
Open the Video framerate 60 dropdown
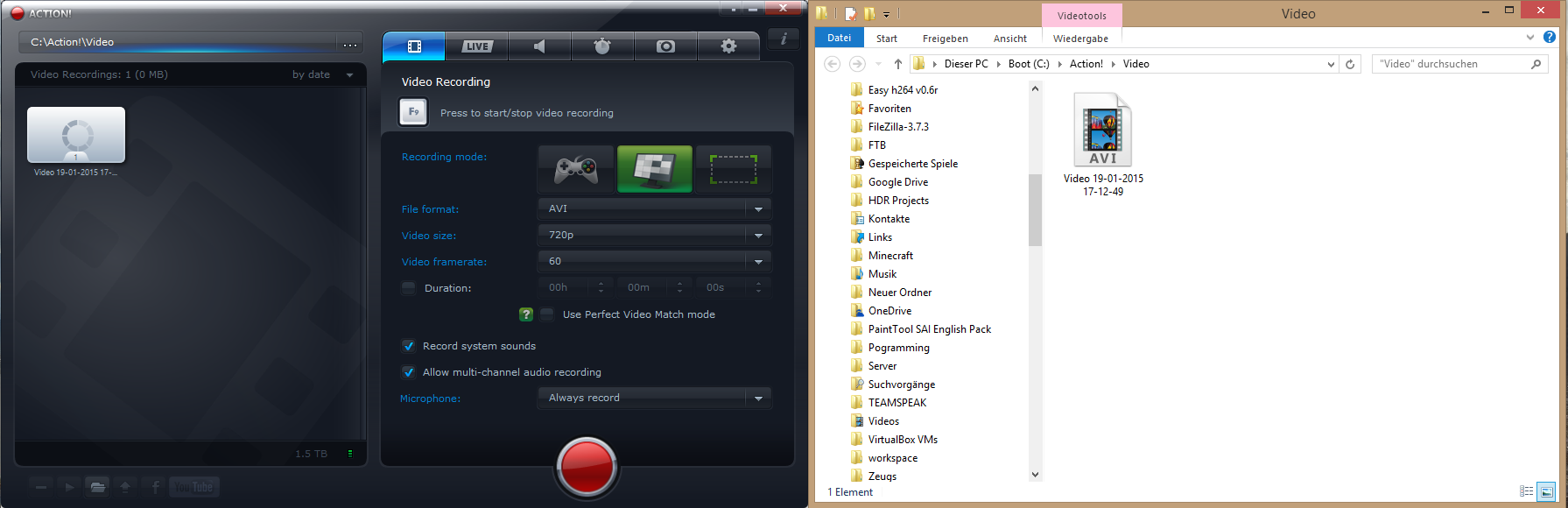coord(654,261)
